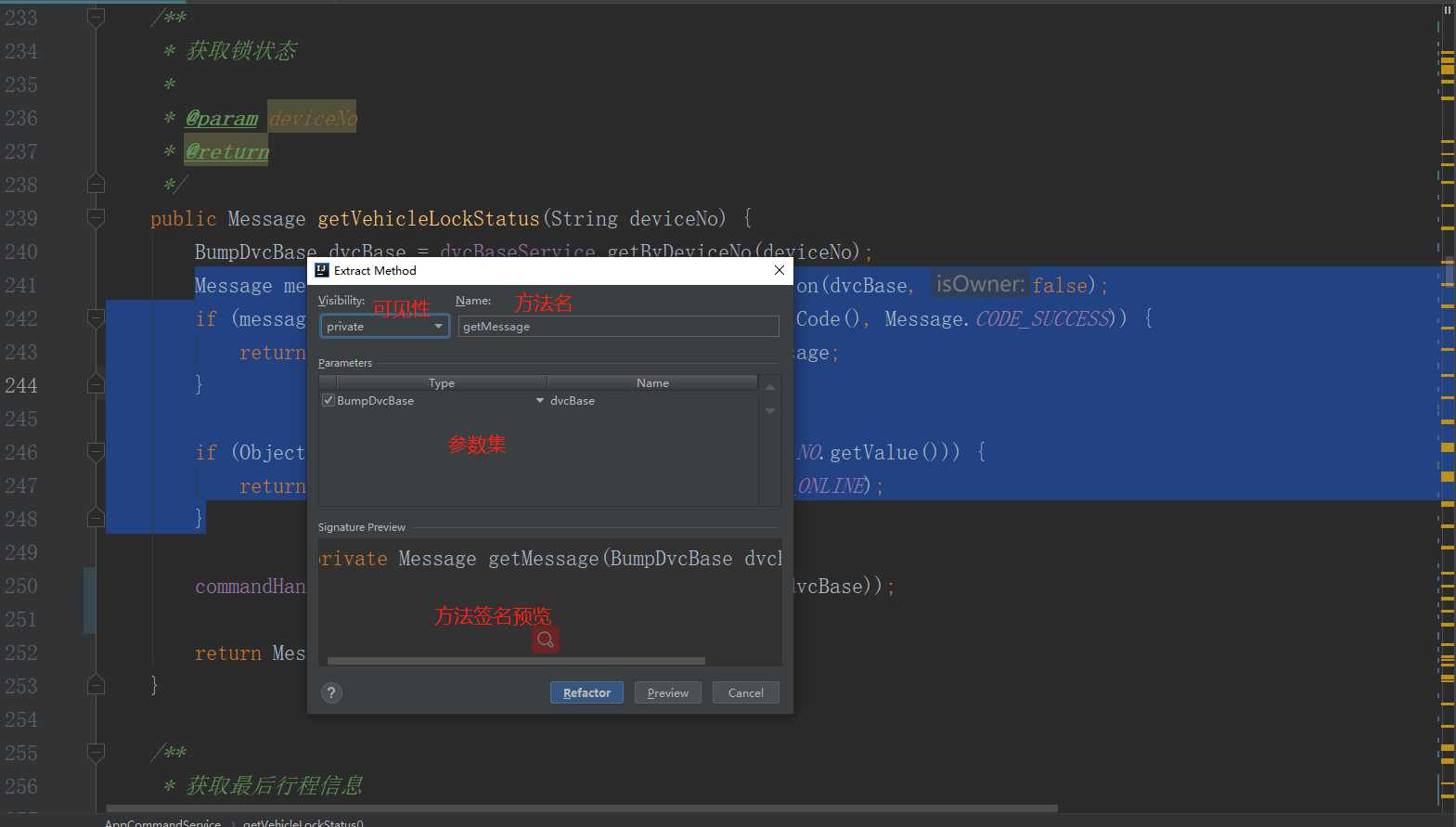This screenshot has width=1456, height=827.
Task: Click line number 244 in the gutter
Action: [21, 385]
